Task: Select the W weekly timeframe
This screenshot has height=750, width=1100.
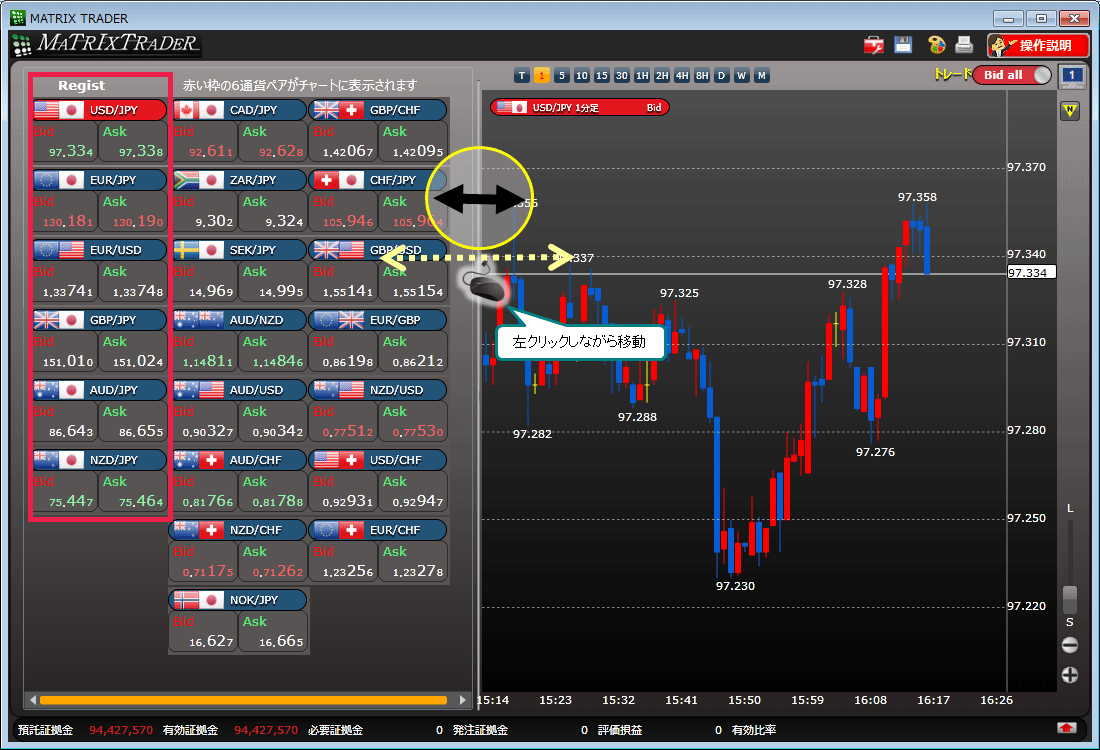Action: (x=742, y=76)
